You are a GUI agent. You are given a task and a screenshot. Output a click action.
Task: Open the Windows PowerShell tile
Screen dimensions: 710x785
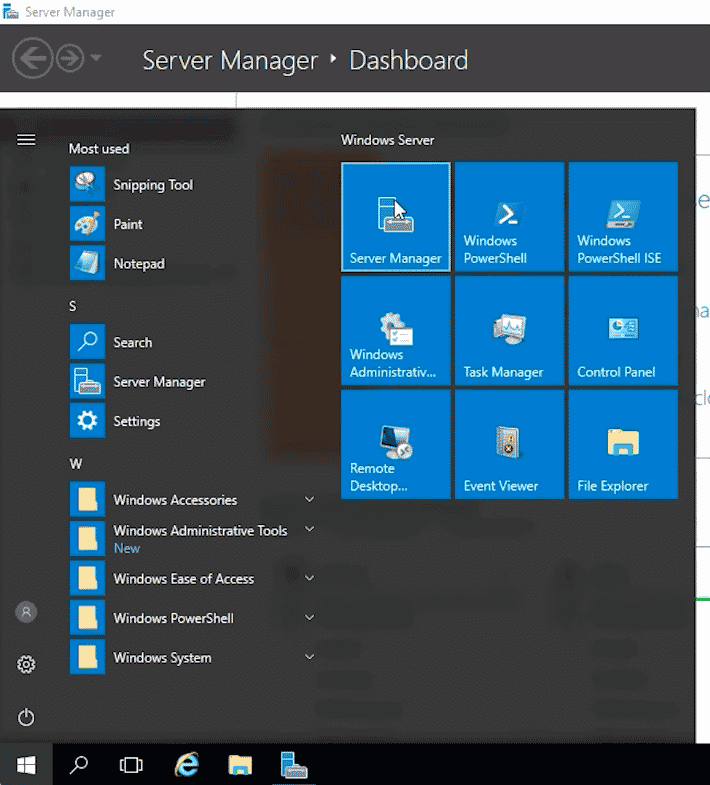(x=509, y=216)
